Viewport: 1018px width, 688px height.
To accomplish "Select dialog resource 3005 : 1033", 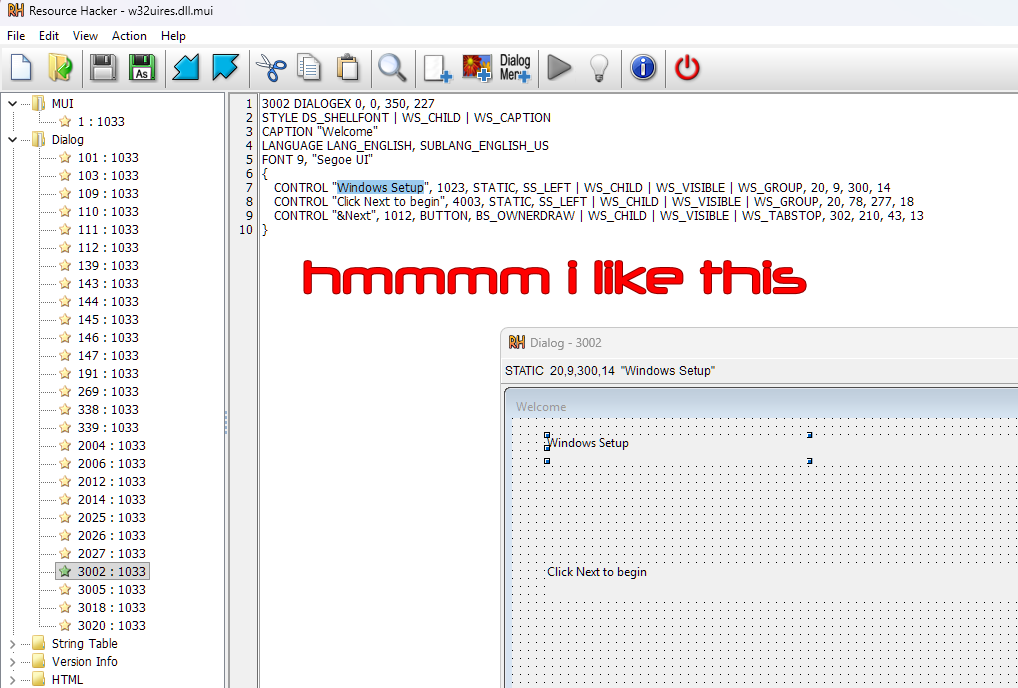I will pyautogui.click(x=111, y=590).
